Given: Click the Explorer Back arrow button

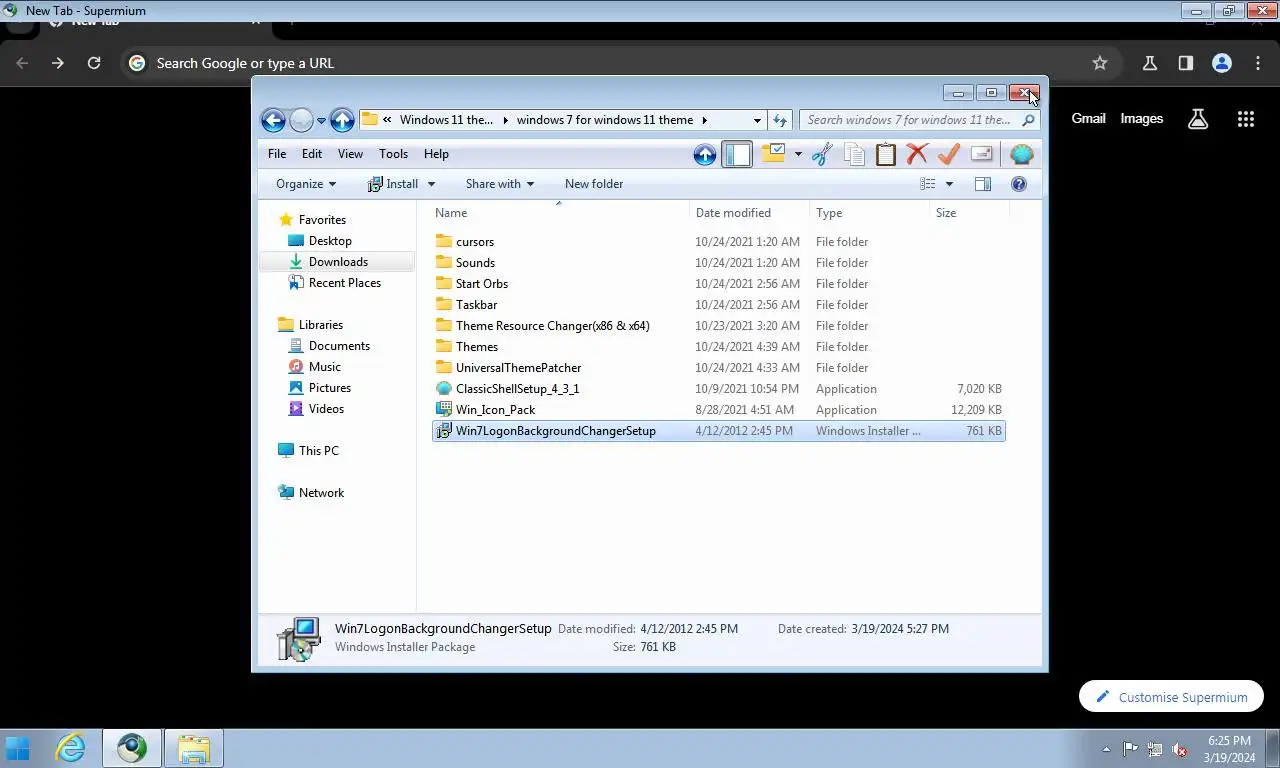Looking at the screenshot, I should (x=273, y=121).
